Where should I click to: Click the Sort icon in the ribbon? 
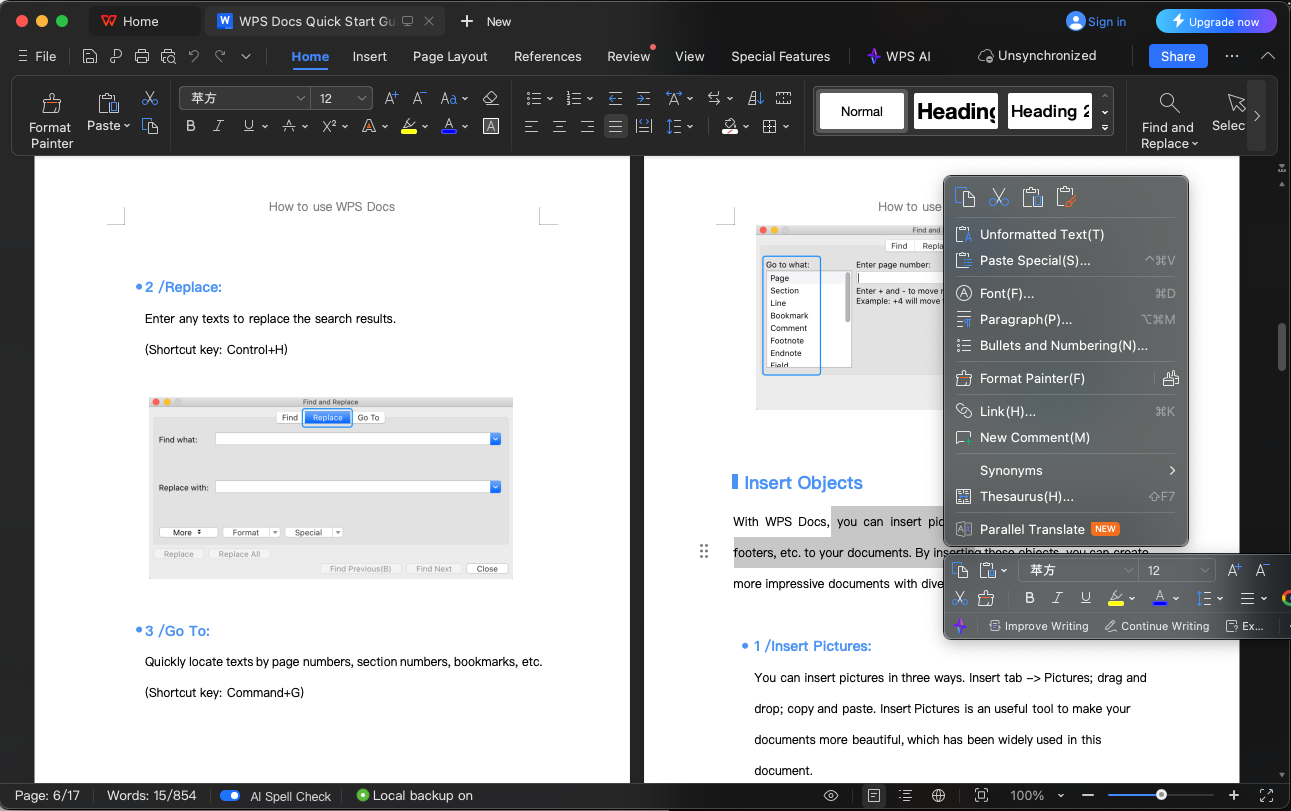point(756,98)
